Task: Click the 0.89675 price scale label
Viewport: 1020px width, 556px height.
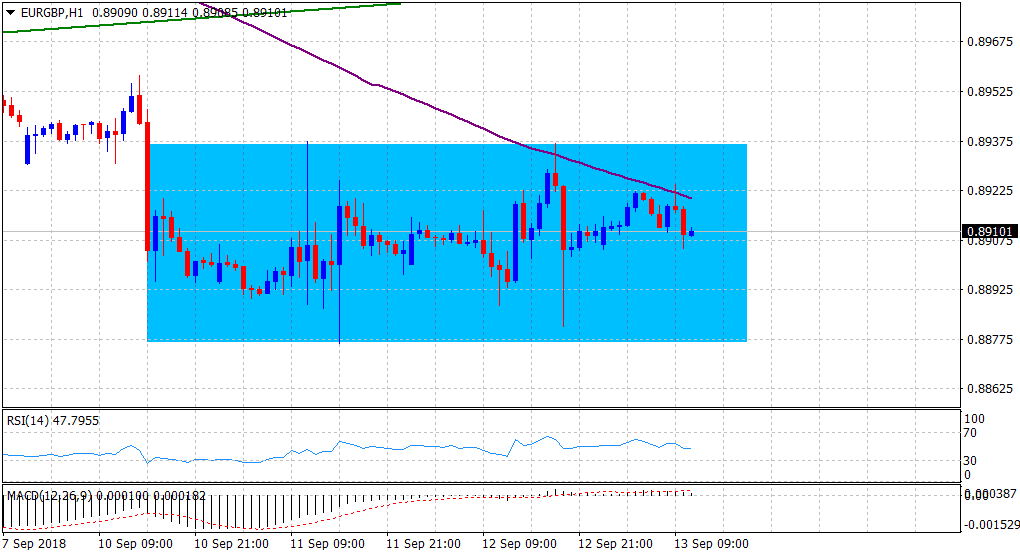Action: point(988,42)
